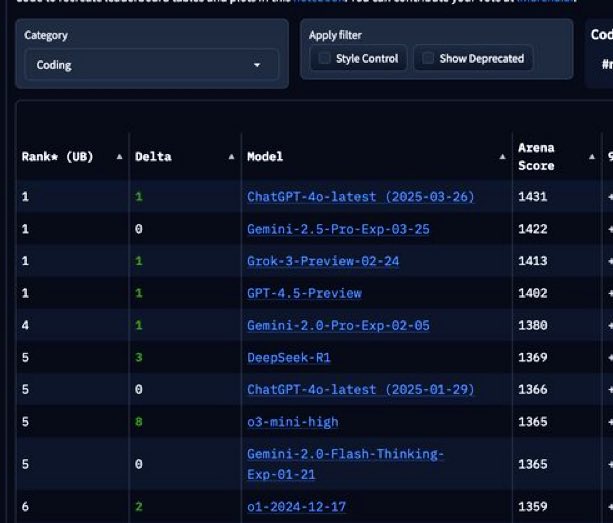Screen dimensions: 613x523
Task: Enable the Show Deprecated checkbox
Action: click(428, 58)
